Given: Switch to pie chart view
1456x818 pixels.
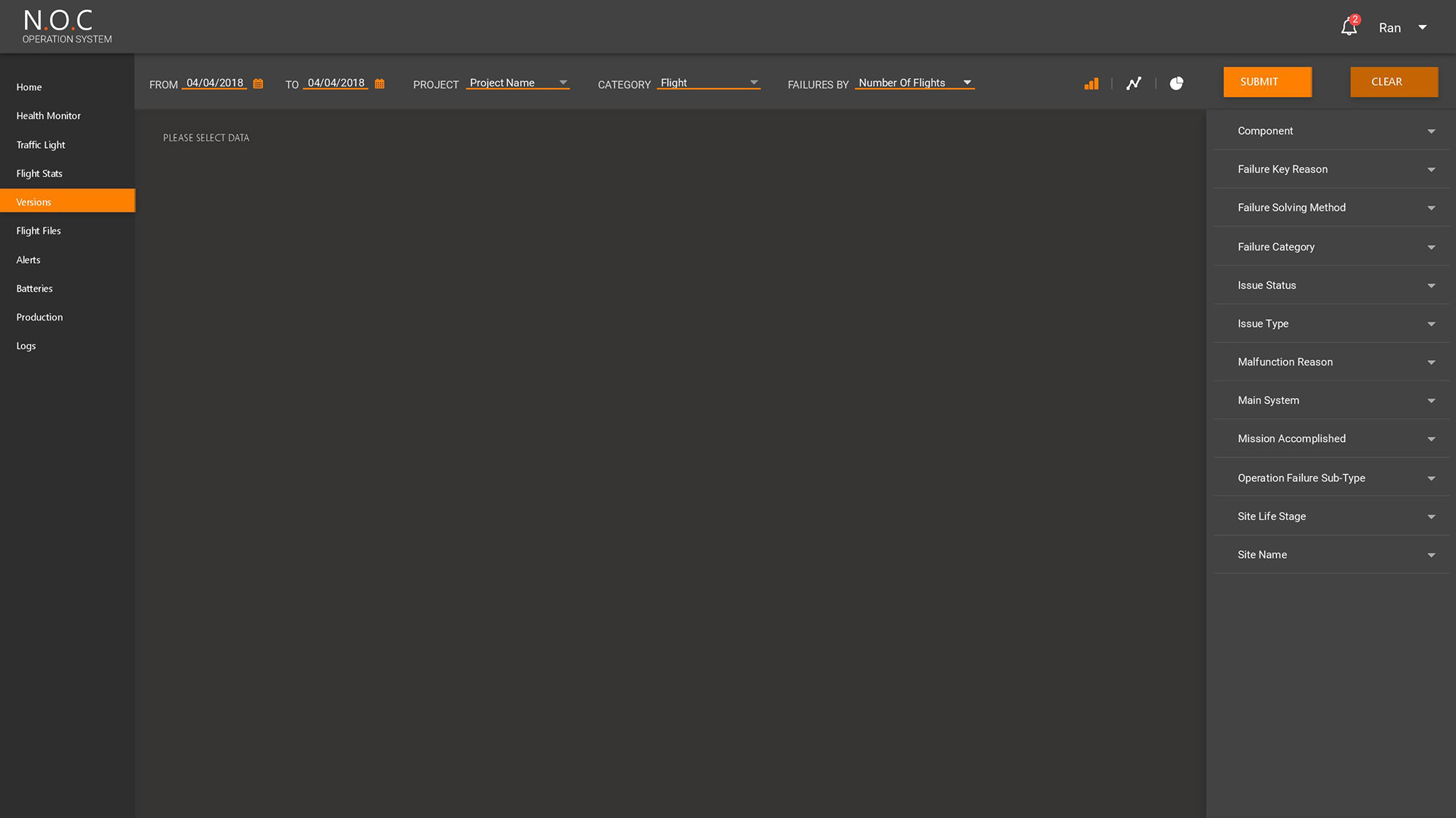Looking at the screenshot, I should (1176, 83).
